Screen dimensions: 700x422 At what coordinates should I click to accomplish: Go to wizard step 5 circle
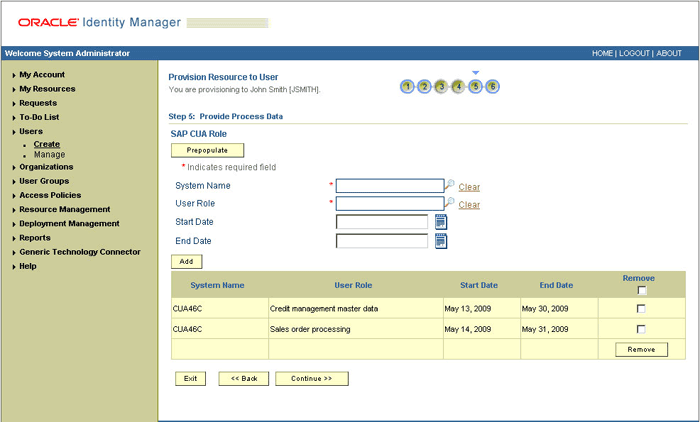point(475,86)
